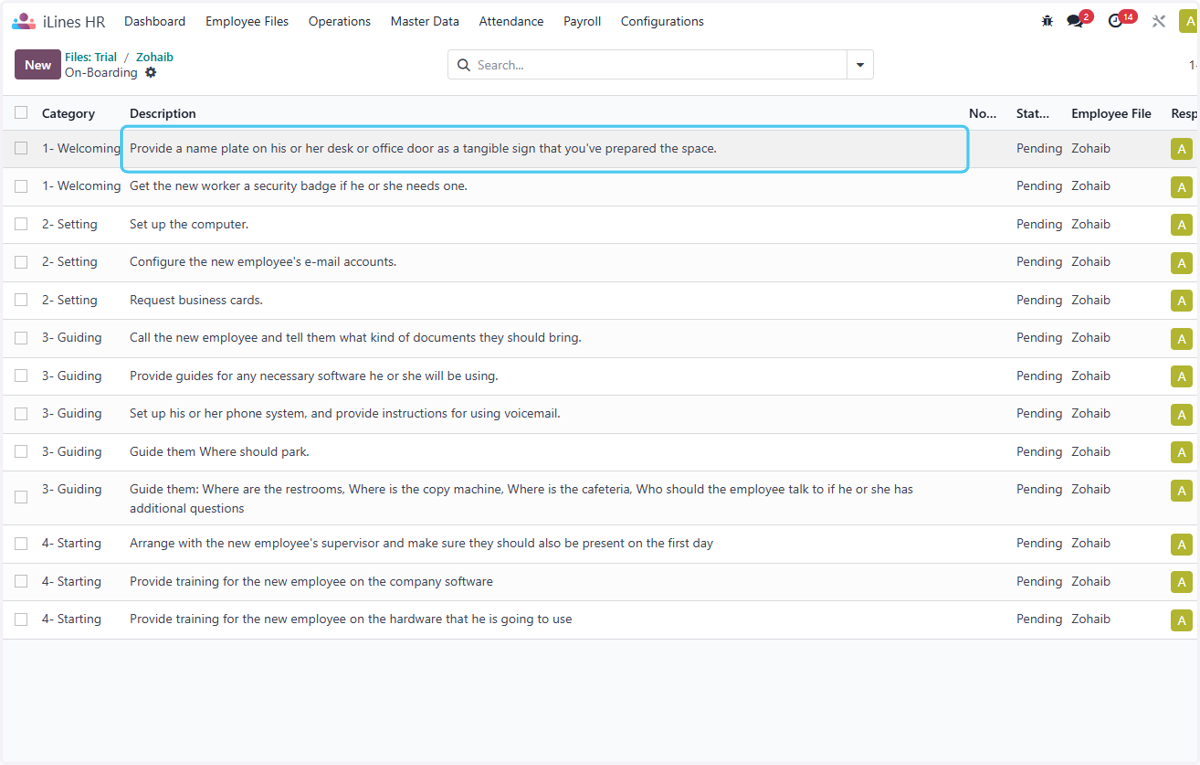Screen dimensions: 1200x765
Task: Open Zohaib breadcrumb link
Action: click(x=154, y=57)
